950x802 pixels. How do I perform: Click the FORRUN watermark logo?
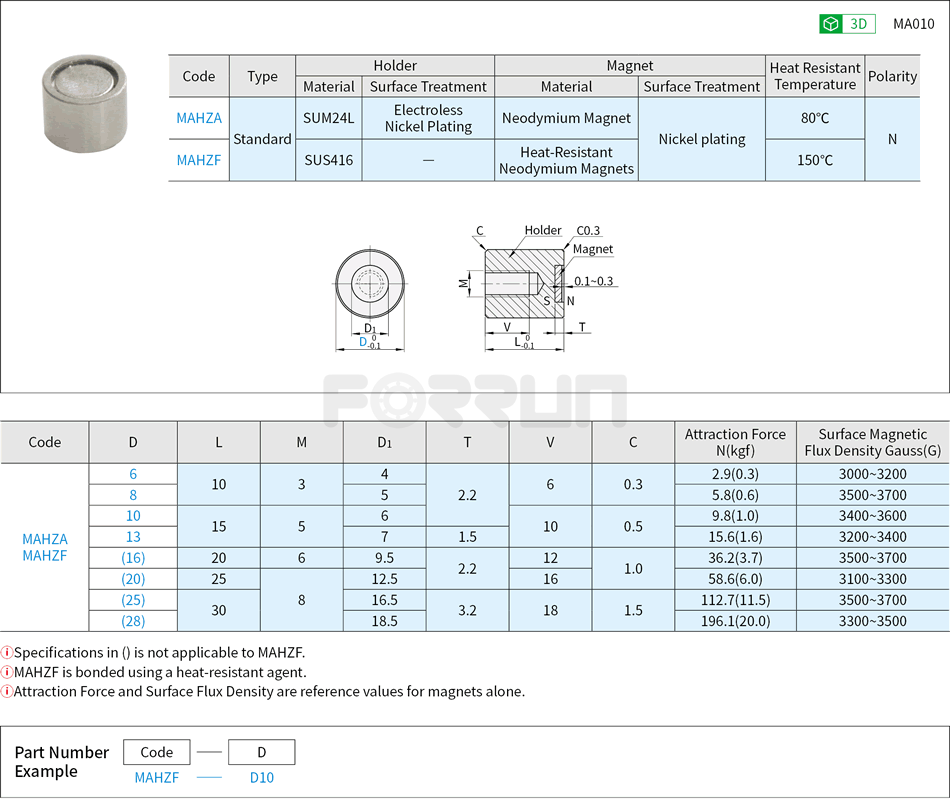coord(475,393)
